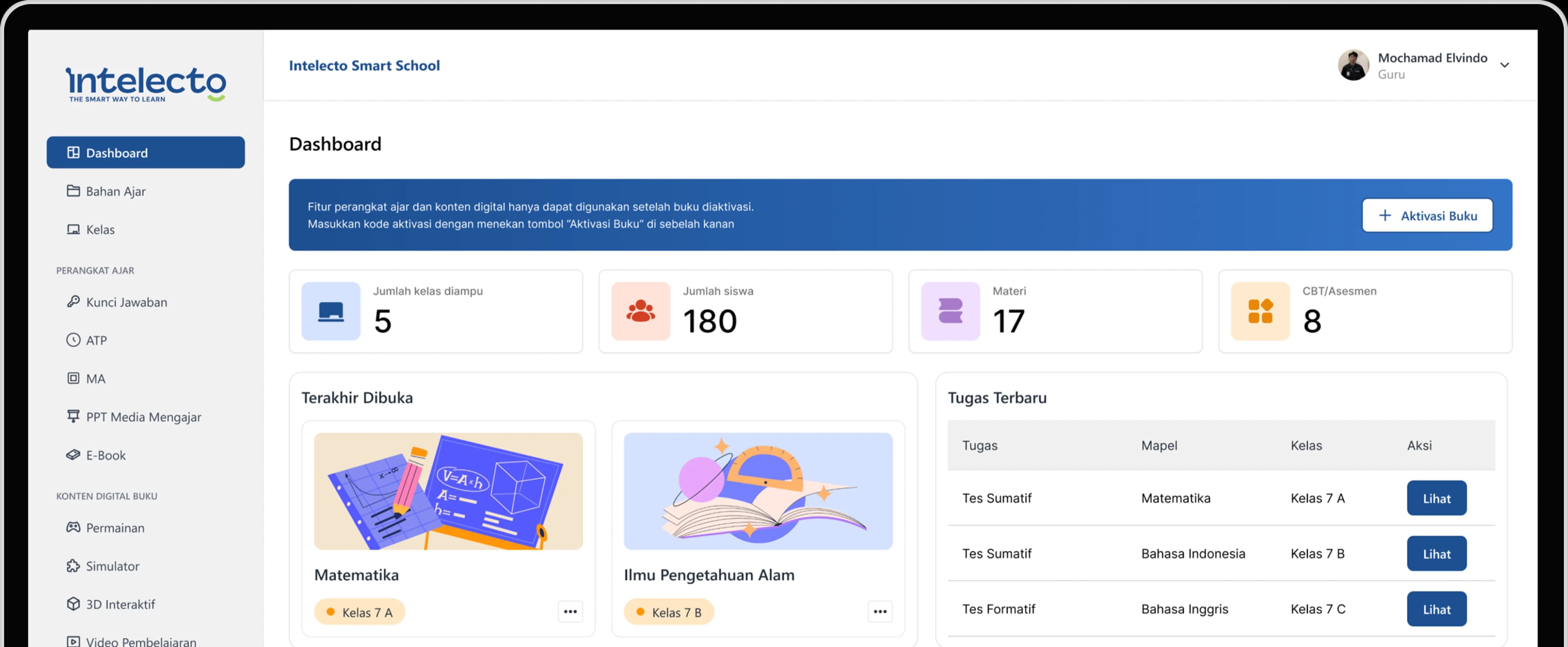The height and width of the screenshot is (647, 1568).
Task: Click the Aksi column header
Action: pyautogui.click(x=1419, y=445)
